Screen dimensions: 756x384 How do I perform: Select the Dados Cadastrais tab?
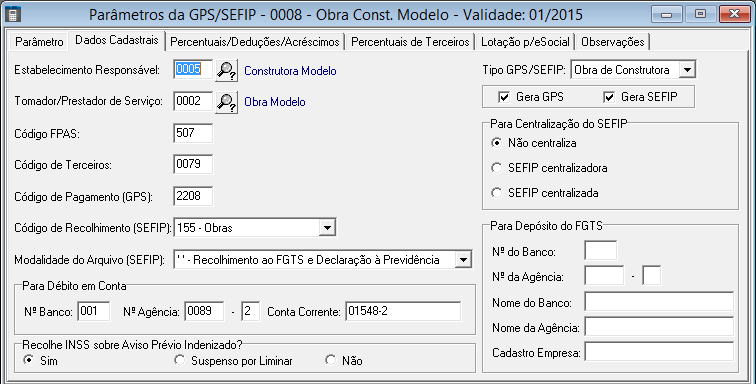click(x=117, y=41)
